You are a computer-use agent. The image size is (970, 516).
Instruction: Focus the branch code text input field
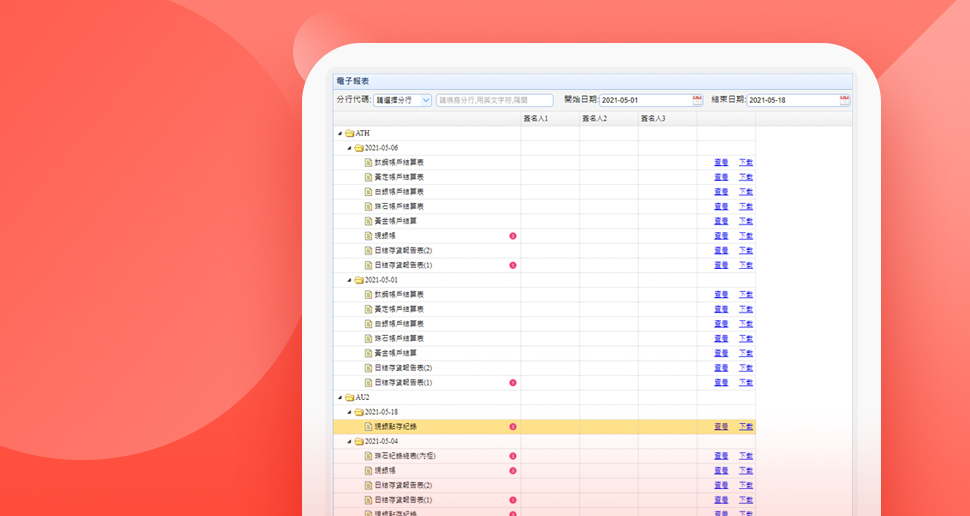tap(494, 100)
